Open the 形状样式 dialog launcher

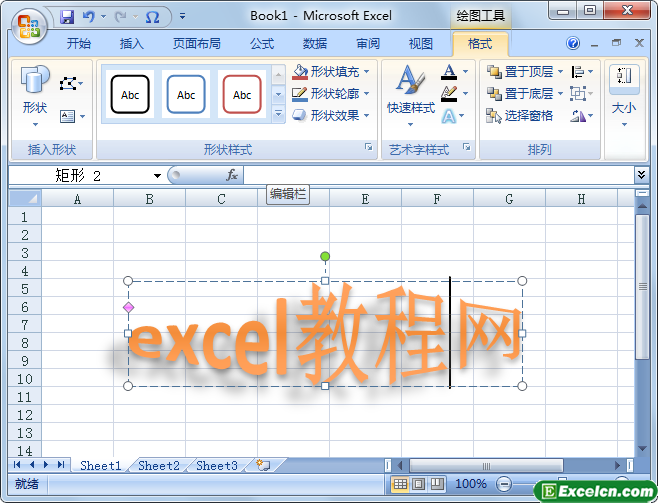pyautogui.click(x=368, y=147)
